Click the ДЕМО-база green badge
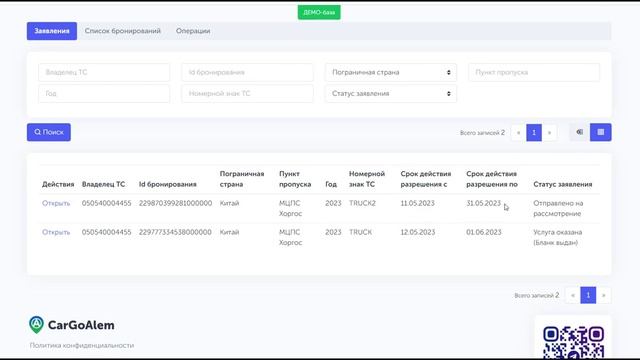The image size is (640, 360). (x=319, y=12)
